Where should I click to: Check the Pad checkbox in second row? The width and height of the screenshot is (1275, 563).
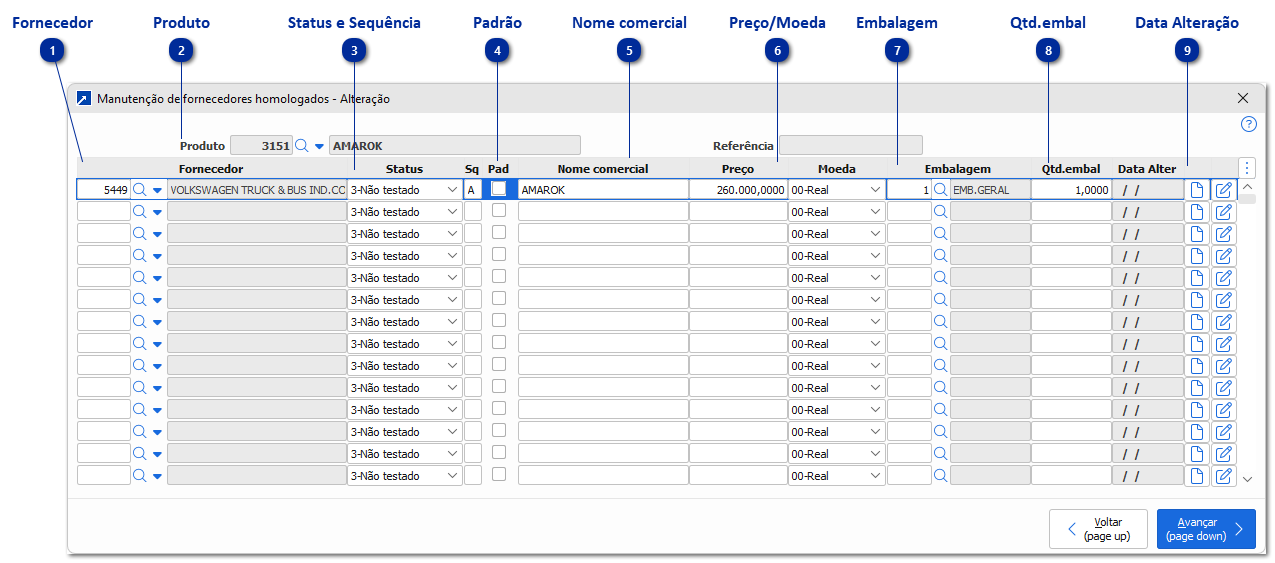coord(498,211)
